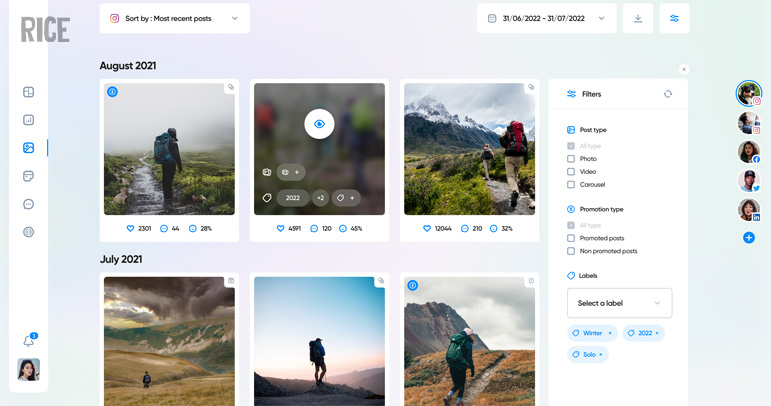Add a new social account with plus icon

click(749, 237)
